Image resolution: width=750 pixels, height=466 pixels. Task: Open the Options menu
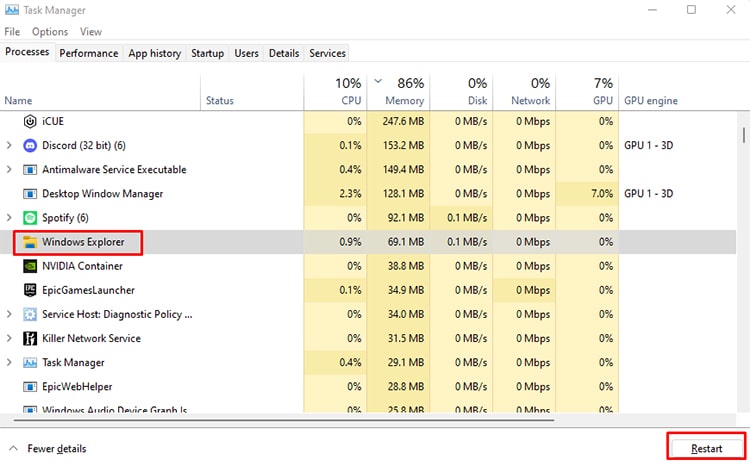[50, 32]
